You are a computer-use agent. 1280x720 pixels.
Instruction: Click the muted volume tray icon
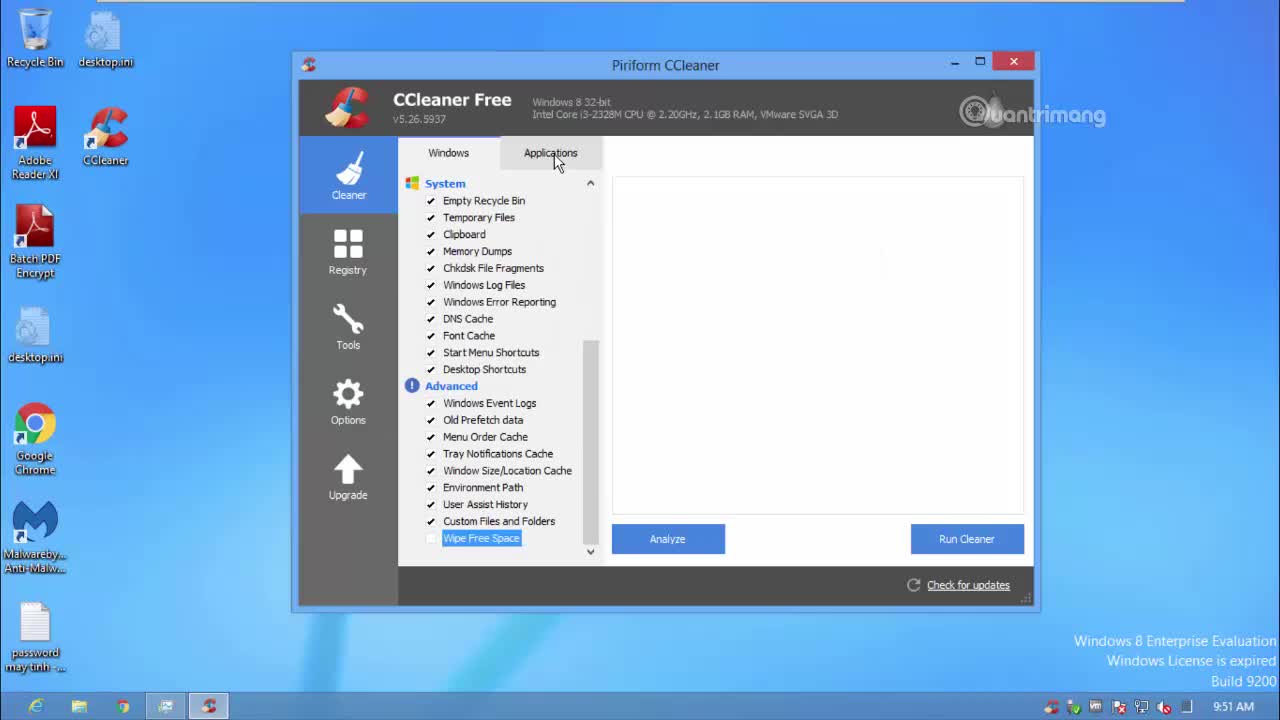pyautogui.click(x=1164, y=707)
